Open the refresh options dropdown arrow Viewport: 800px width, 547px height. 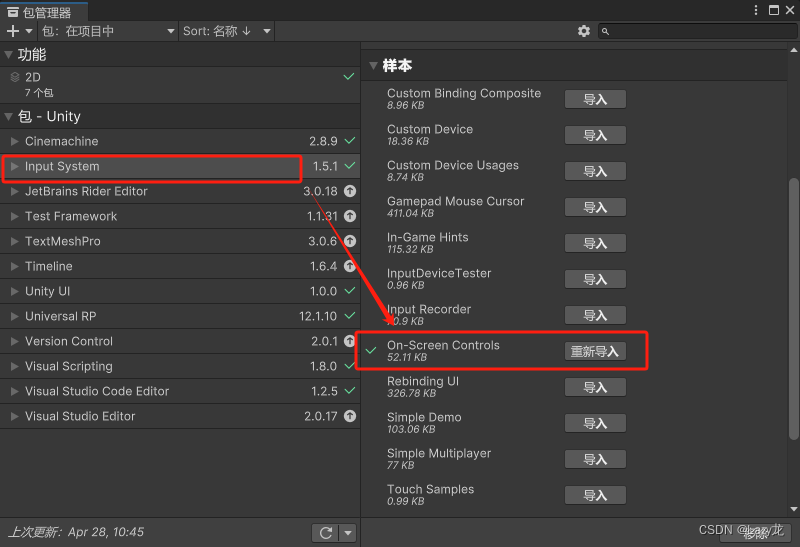point(348,533)
